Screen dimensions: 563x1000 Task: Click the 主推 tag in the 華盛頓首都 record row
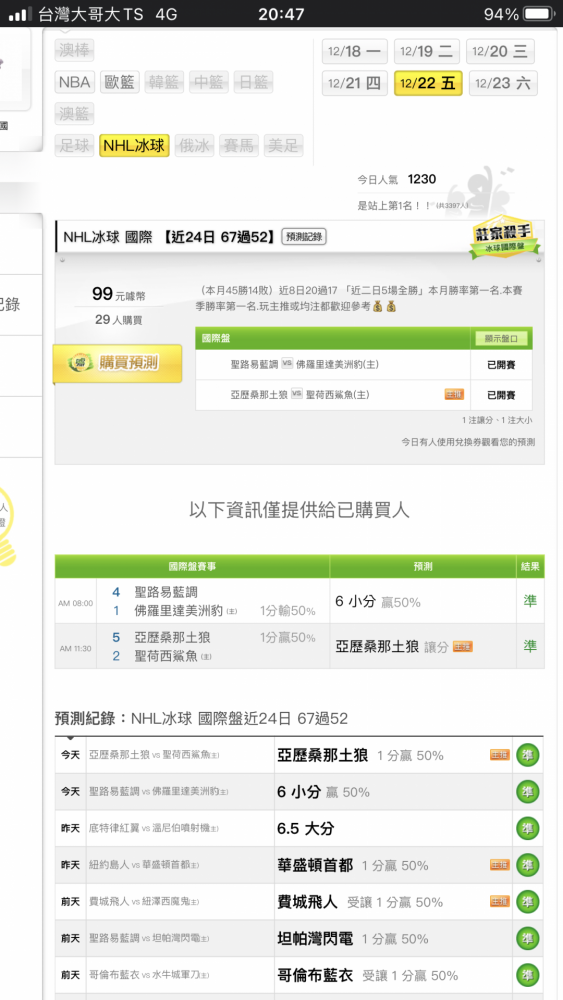[500, 865]
